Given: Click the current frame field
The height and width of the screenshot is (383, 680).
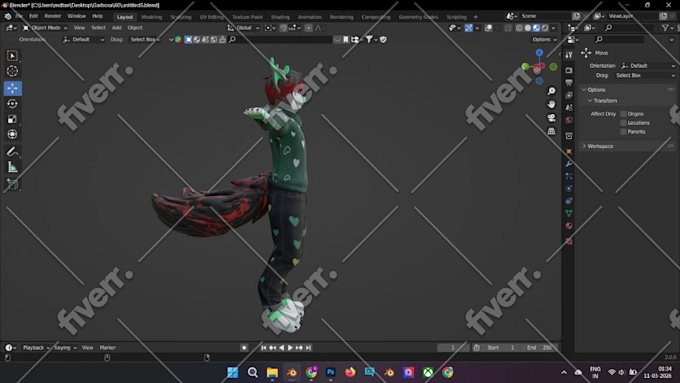Looking at the screenshot, I should click(453, 348).
